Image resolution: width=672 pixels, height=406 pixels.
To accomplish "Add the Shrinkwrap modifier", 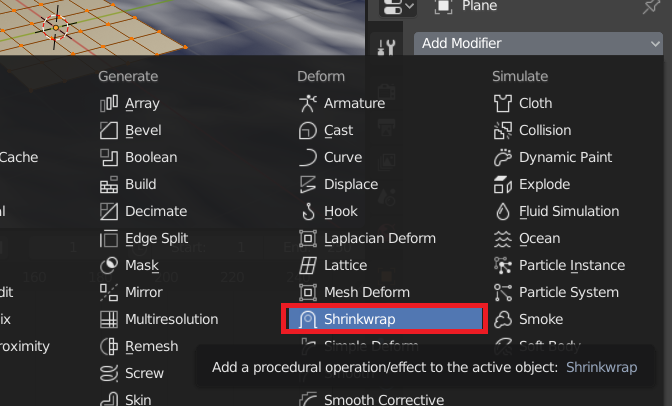I will [x=384, y=319].
